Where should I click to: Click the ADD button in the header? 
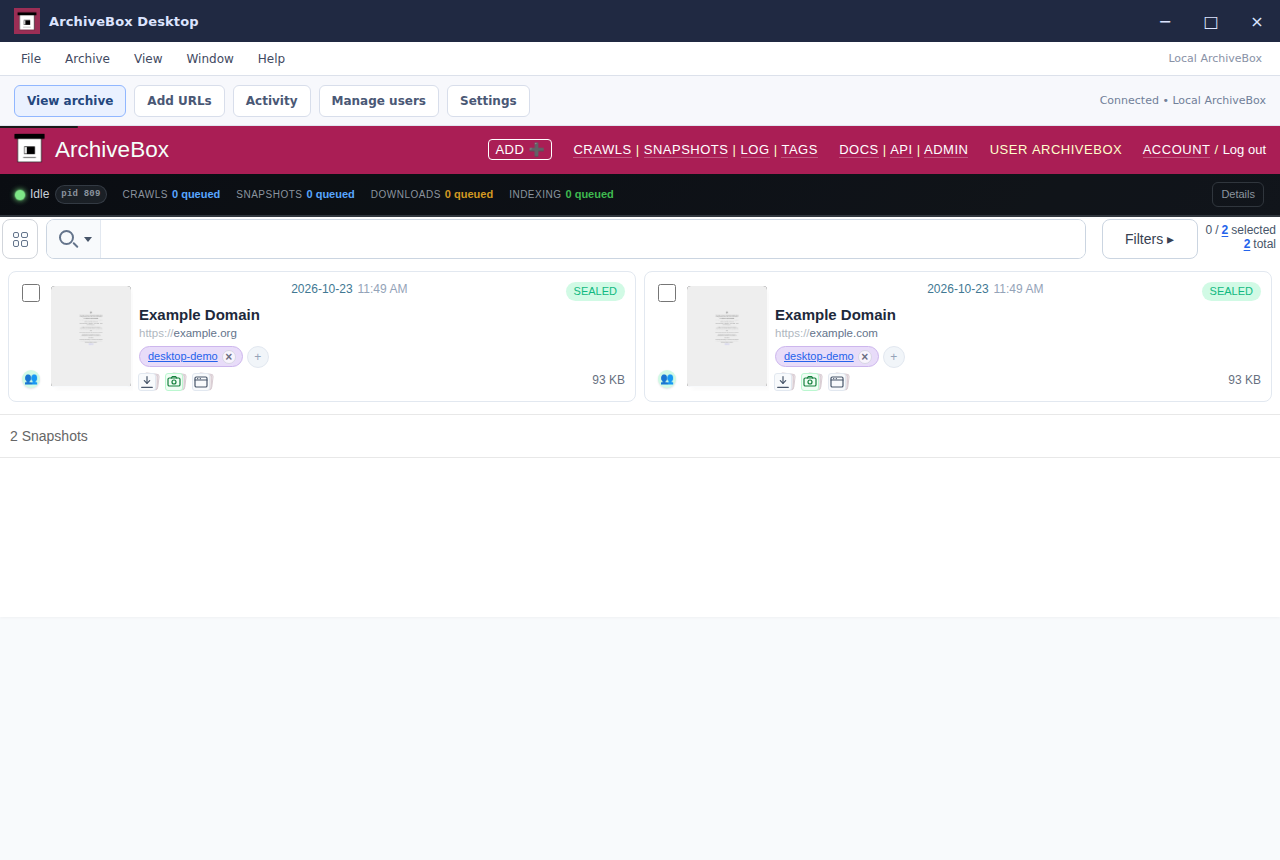520,149
